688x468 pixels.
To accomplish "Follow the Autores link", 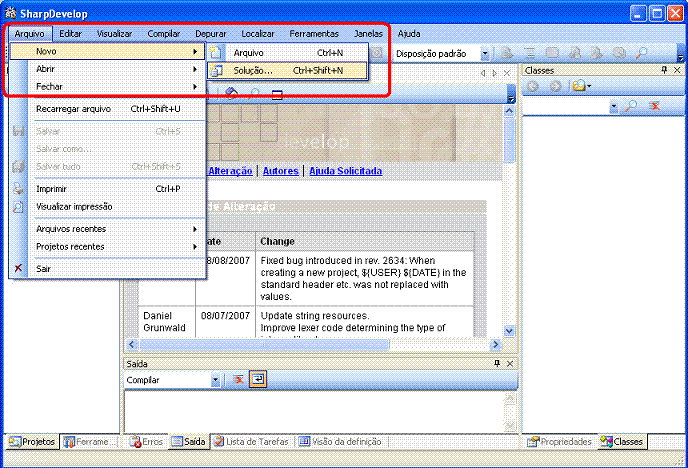I will [x=281, y=171].
